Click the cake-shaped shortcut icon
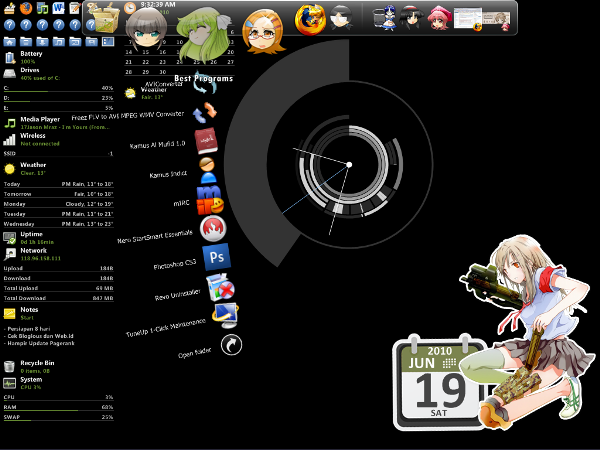This screenshot has height=450, width=600. pos(10,8)
